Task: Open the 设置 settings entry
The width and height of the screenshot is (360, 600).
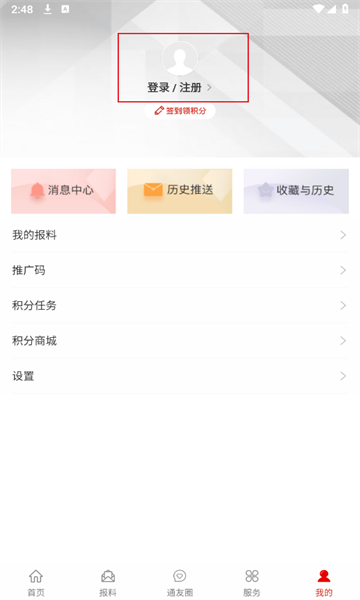Action: (180, 376)
